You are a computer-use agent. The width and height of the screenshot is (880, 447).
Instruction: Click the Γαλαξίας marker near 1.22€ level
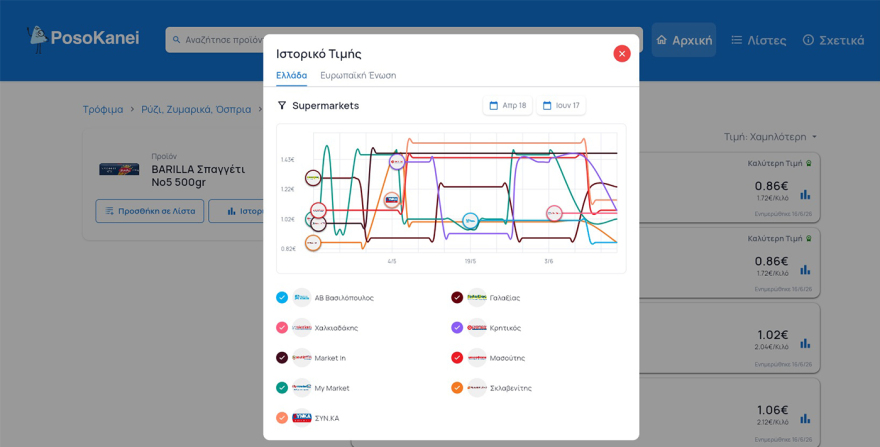point(313,178)
